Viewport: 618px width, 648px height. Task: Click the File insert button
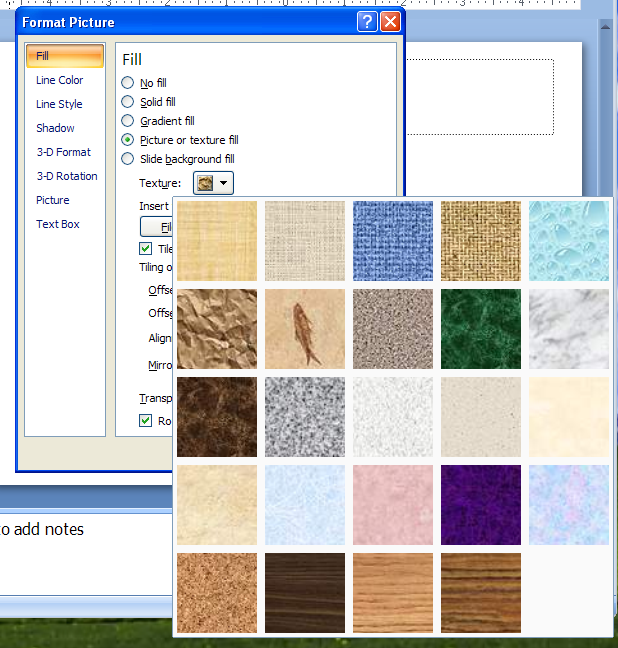tap(157, 227)
